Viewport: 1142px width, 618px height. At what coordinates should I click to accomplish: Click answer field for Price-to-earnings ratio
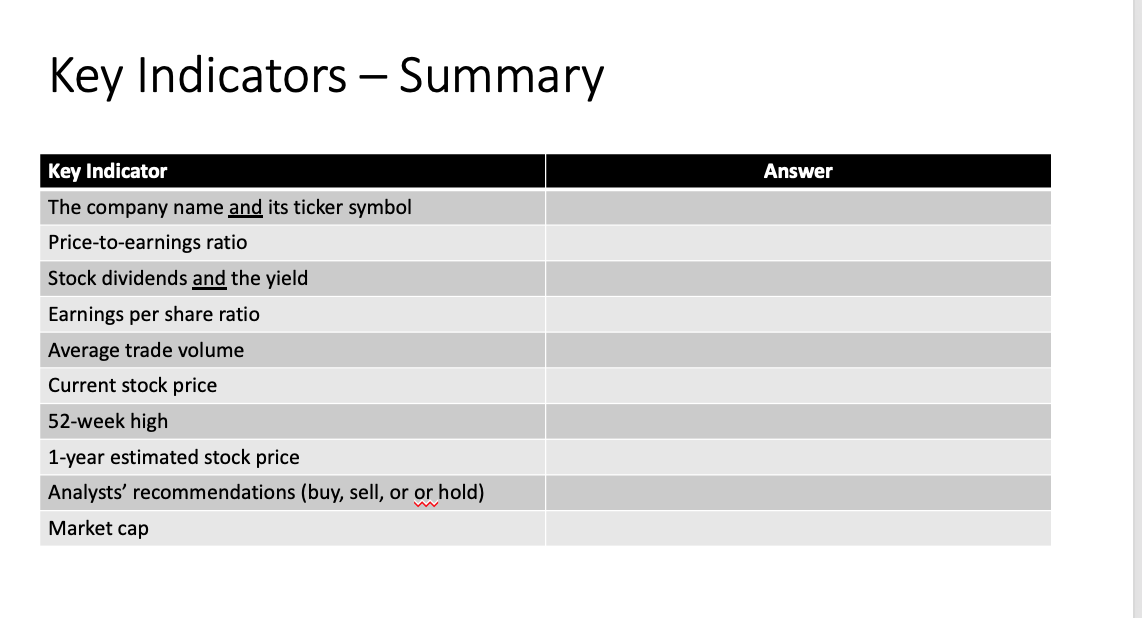coord(798,242)
